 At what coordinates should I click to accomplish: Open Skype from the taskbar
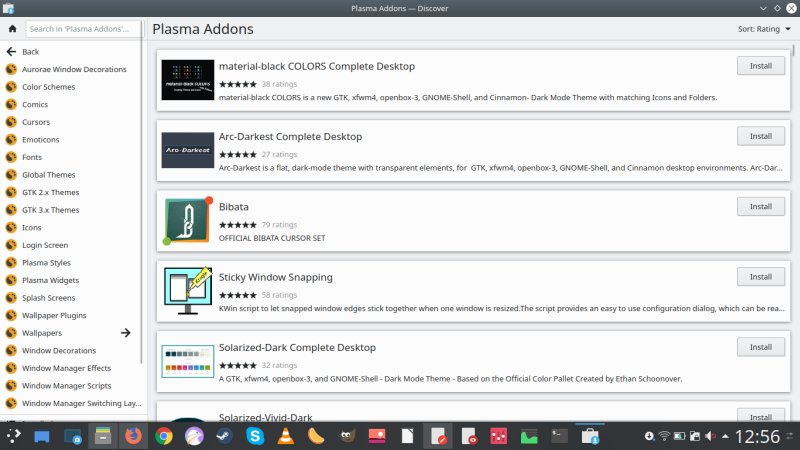point(255,436)
